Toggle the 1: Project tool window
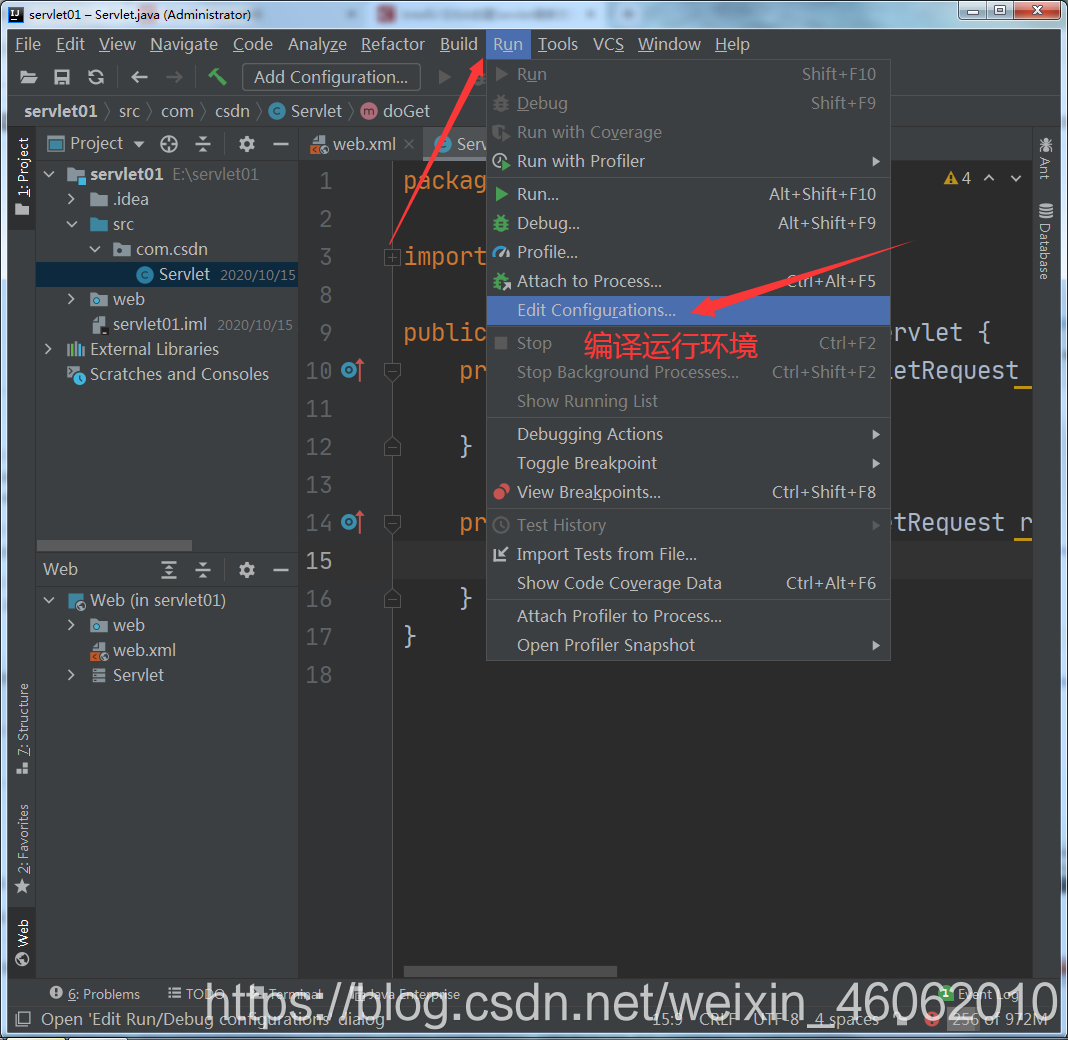1068x1040 pixels. [x=23, y=176]
